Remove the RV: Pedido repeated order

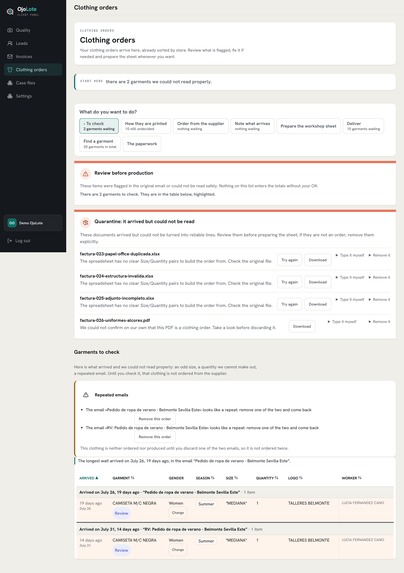(155, 437)
